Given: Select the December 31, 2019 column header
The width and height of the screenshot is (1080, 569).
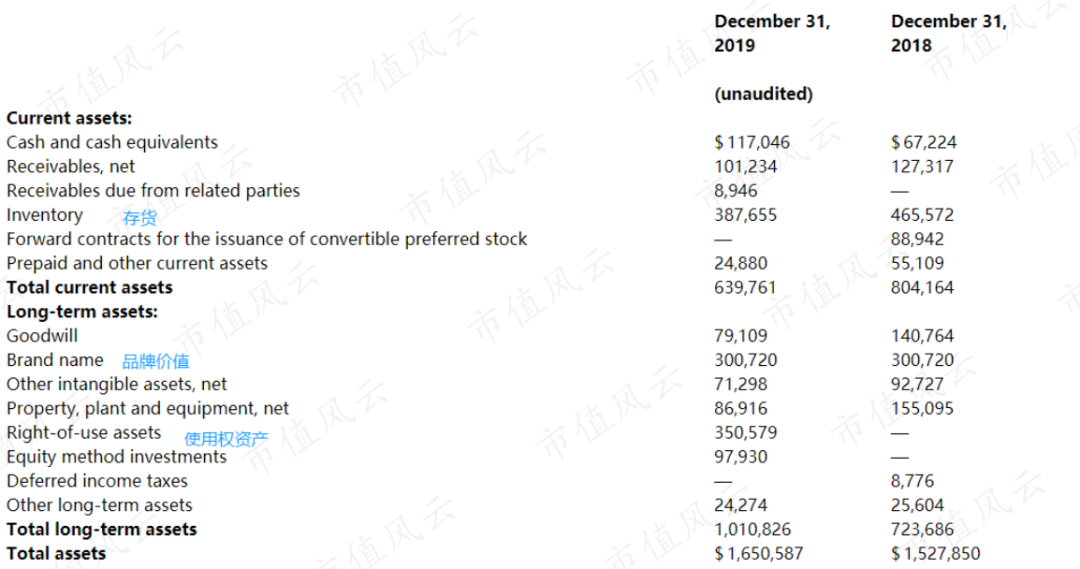Looking at the screenshot, I should pos(772,33).
